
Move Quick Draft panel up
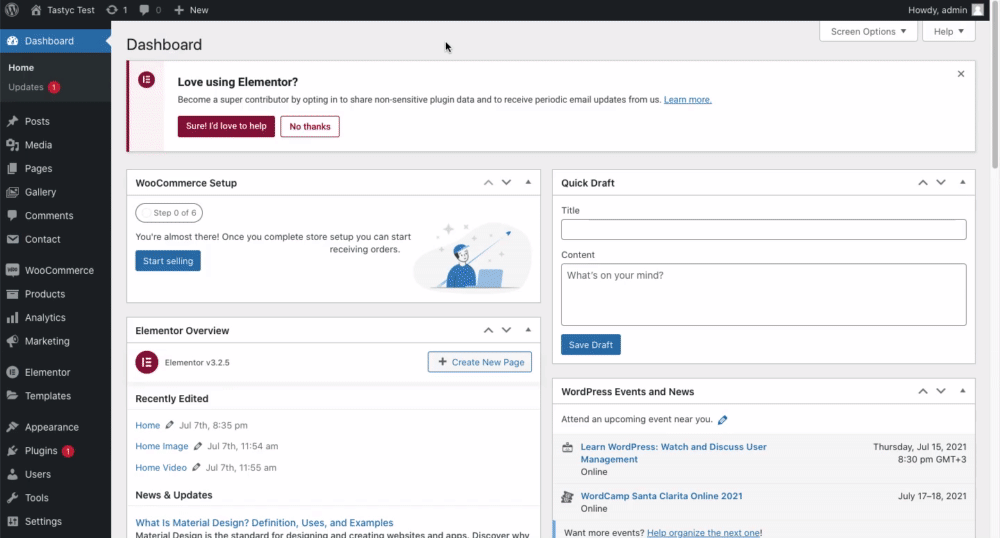[923, 182]
